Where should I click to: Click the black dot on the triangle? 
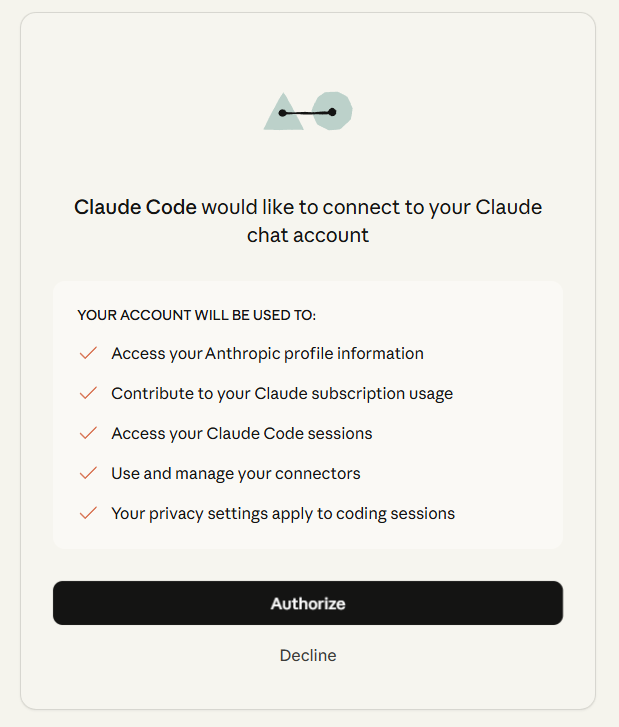click(283, 113)
